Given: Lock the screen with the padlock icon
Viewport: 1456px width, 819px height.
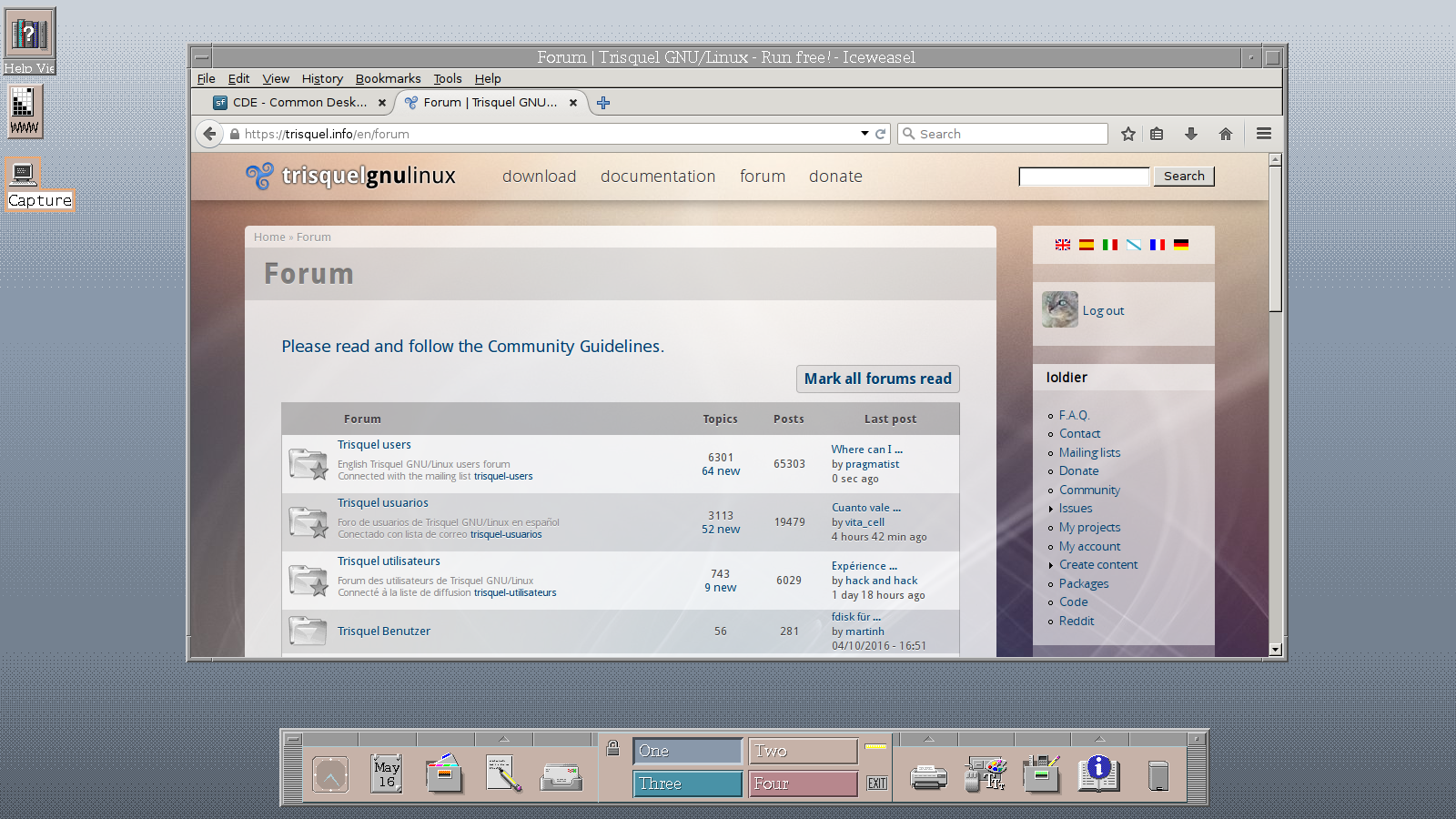Looking at the screenshot, I should point(612,748).
